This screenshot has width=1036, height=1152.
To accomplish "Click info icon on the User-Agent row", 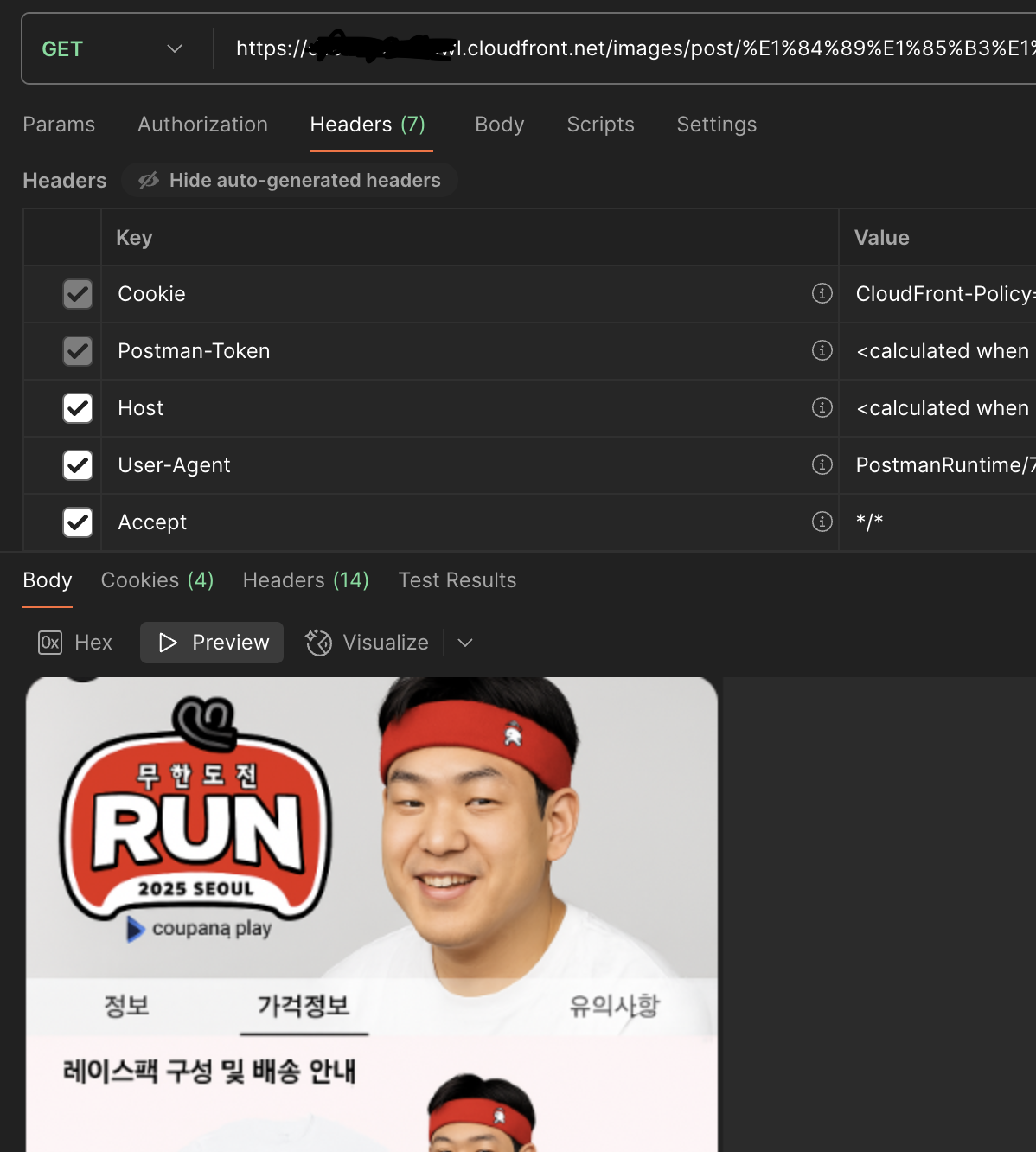I will 822,464.
